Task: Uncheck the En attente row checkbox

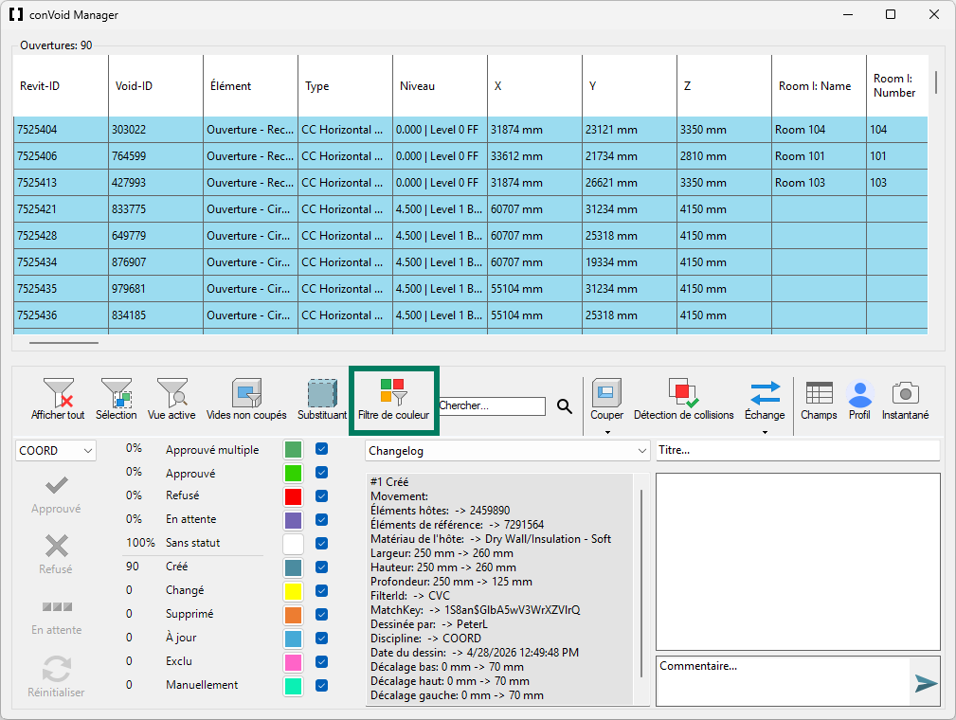Action: pyautogui.click(x=321, y=519)
